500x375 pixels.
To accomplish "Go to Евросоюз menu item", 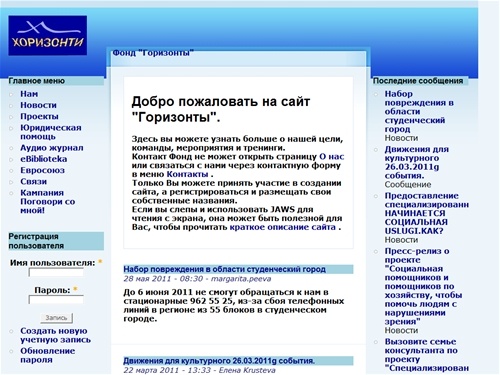I will click(x=42, y=171).
